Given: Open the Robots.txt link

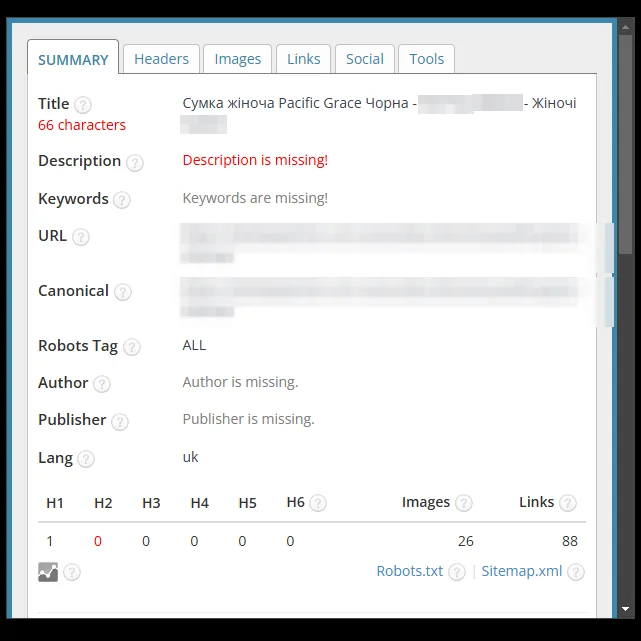Looking at the screenshot, I should pos(410,571).
